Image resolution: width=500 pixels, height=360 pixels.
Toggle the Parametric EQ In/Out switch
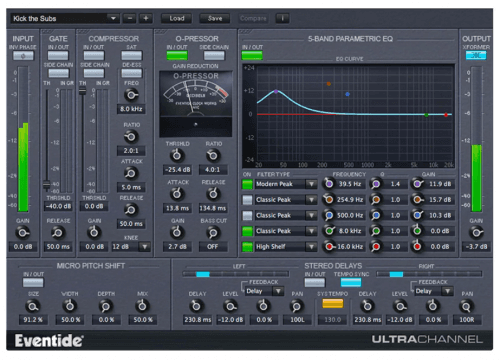click(x=252, y=55)
